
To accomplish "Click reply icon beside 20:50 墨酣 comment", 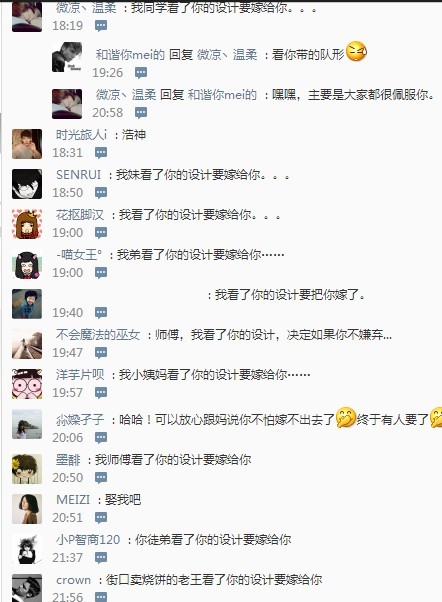I will 101,478.
